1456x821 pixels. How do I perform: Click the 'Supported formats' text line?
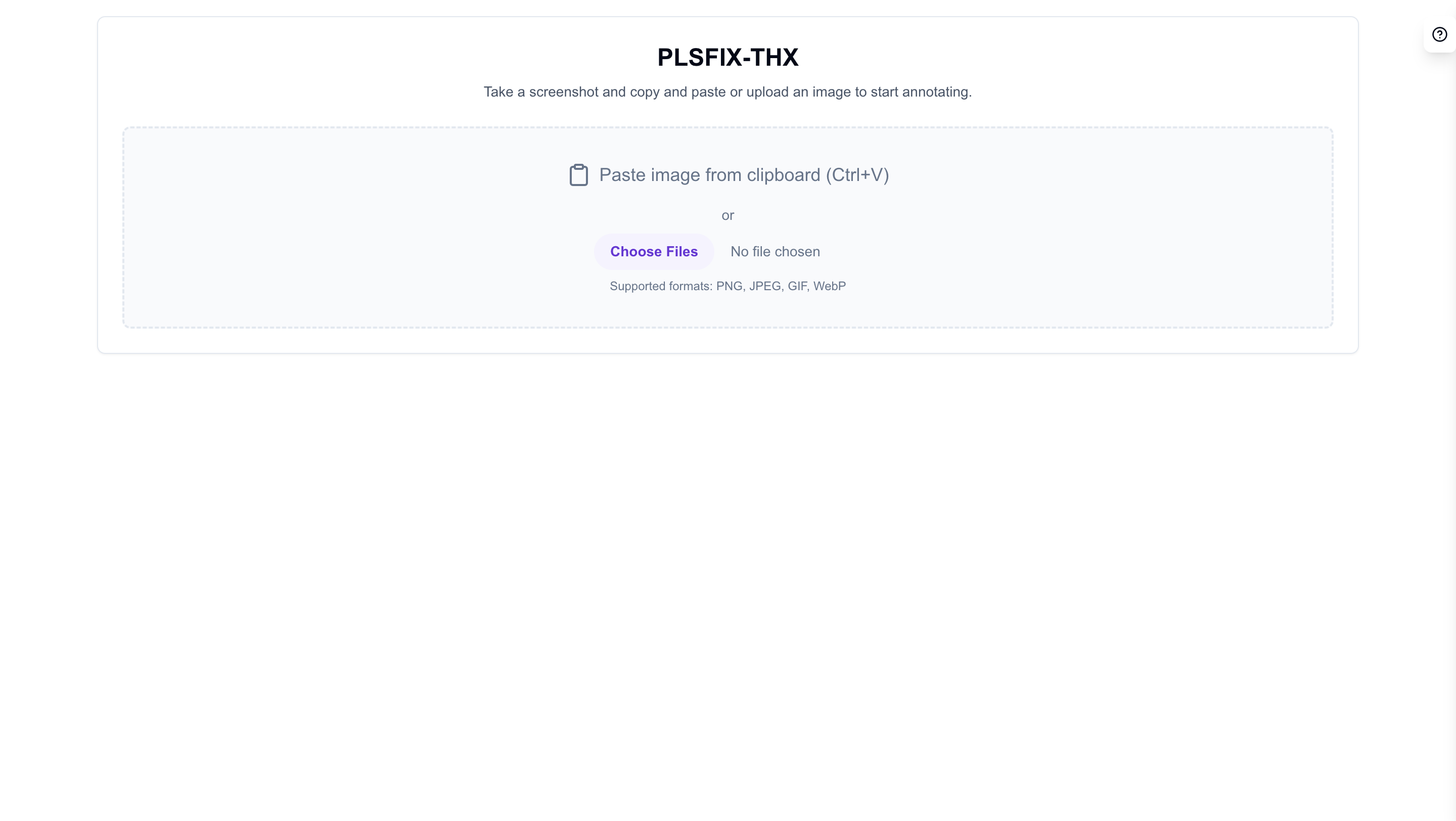pos(727,286)
